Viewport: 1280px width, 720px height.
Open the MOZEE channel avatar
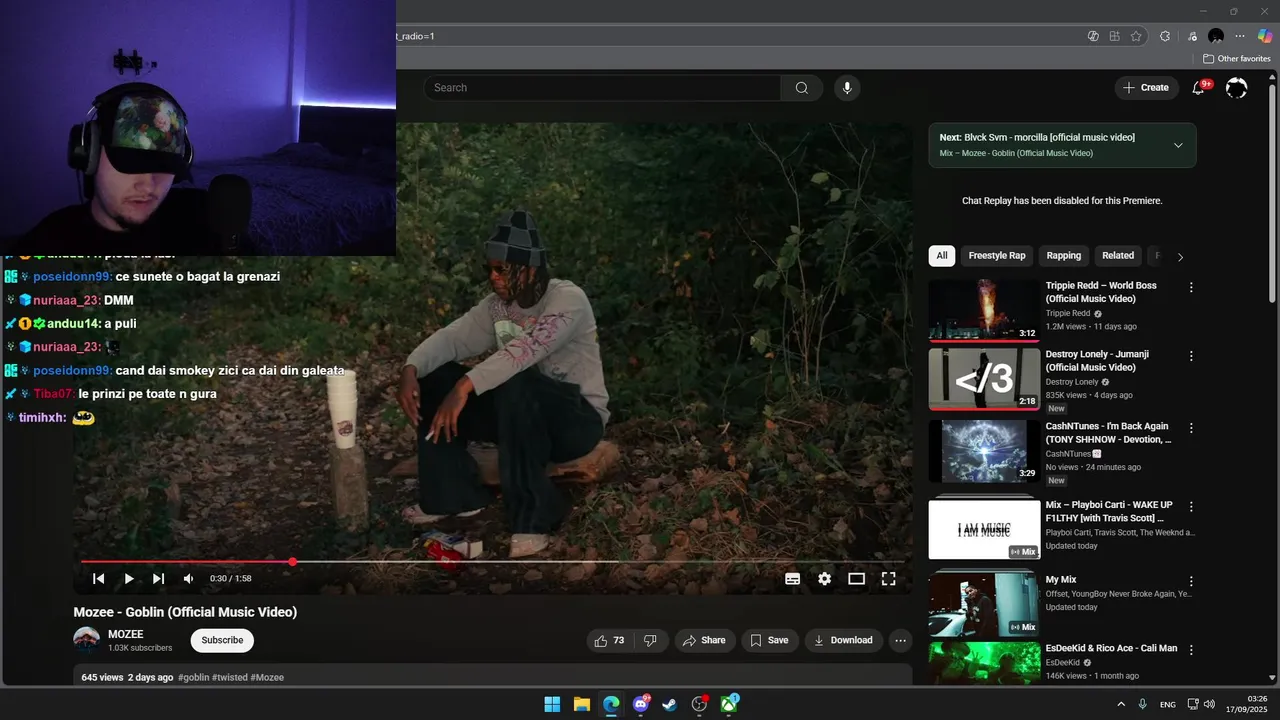point(87,640)
